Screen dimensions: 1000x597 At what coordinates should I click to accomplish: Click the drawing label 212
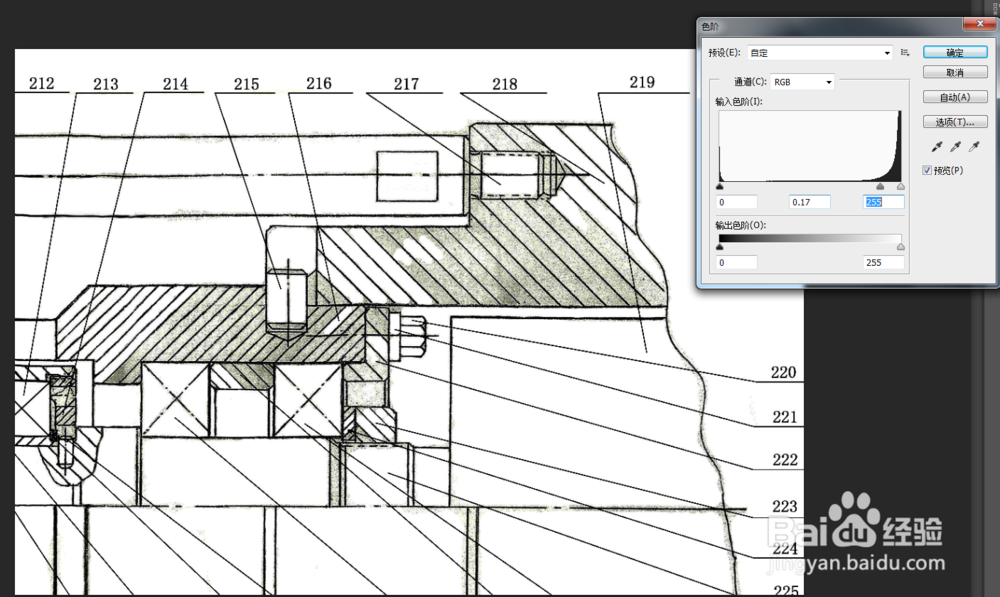(x=41, y=84)
